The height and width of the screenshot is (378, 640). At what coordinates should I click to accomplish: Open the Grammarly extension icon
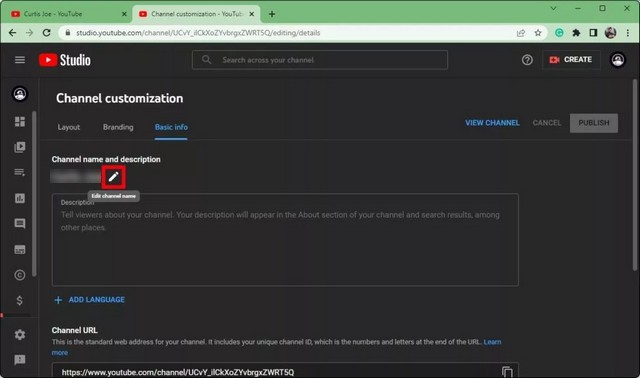pos(559,33)
